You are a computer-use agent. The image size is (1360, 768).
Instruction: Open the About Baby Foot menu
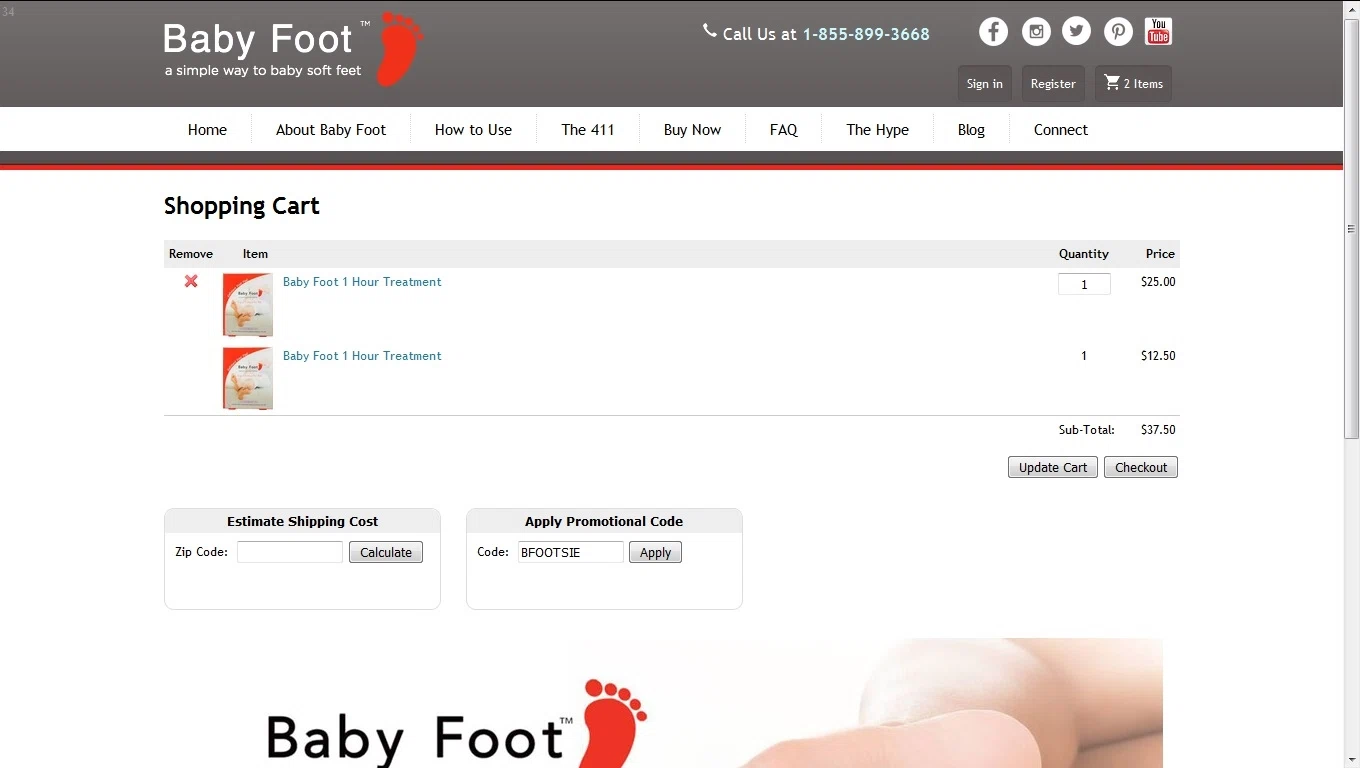(331, 129)
